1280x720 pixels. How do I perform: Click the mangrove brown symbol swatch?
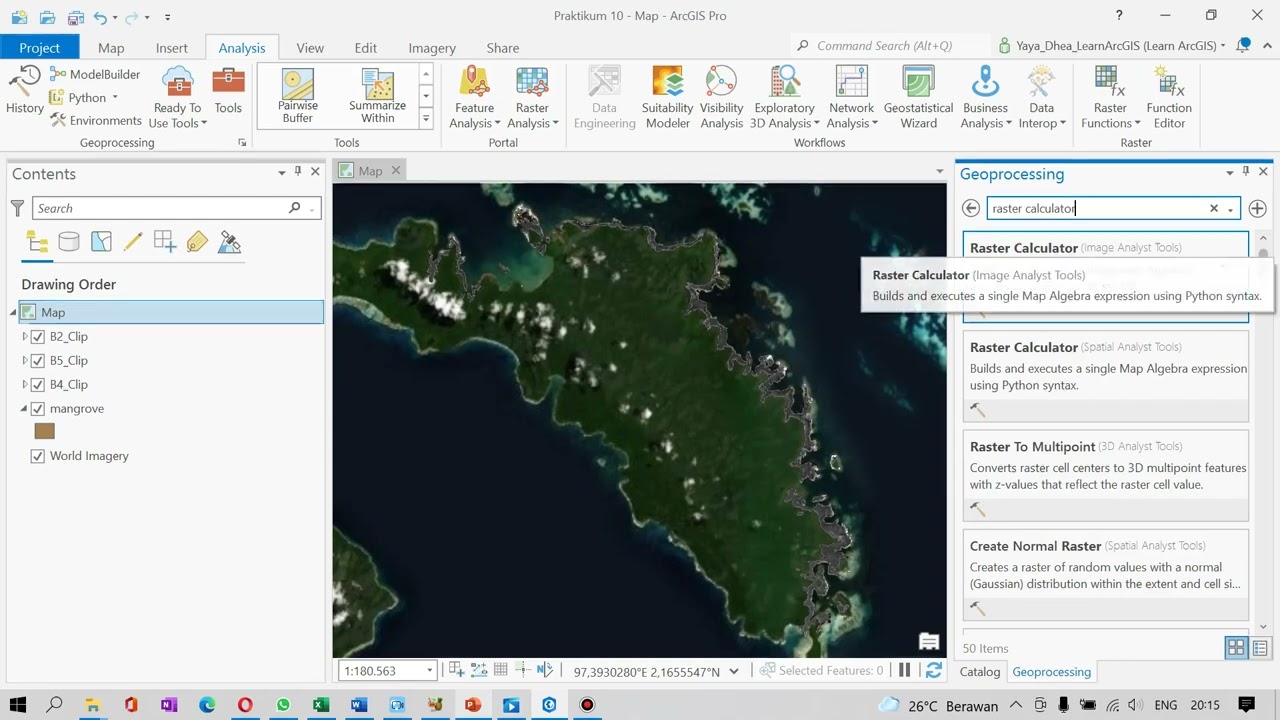(44, 431)
